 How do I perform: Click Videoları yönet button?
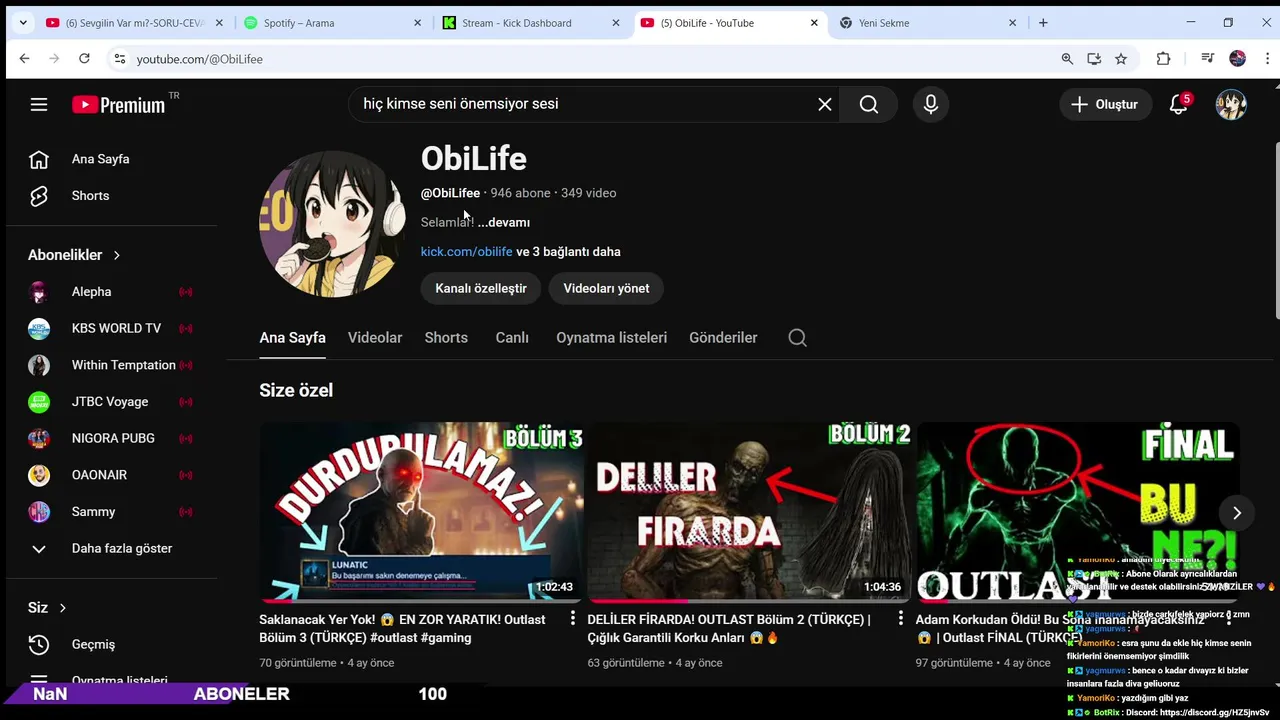[606, 288]
